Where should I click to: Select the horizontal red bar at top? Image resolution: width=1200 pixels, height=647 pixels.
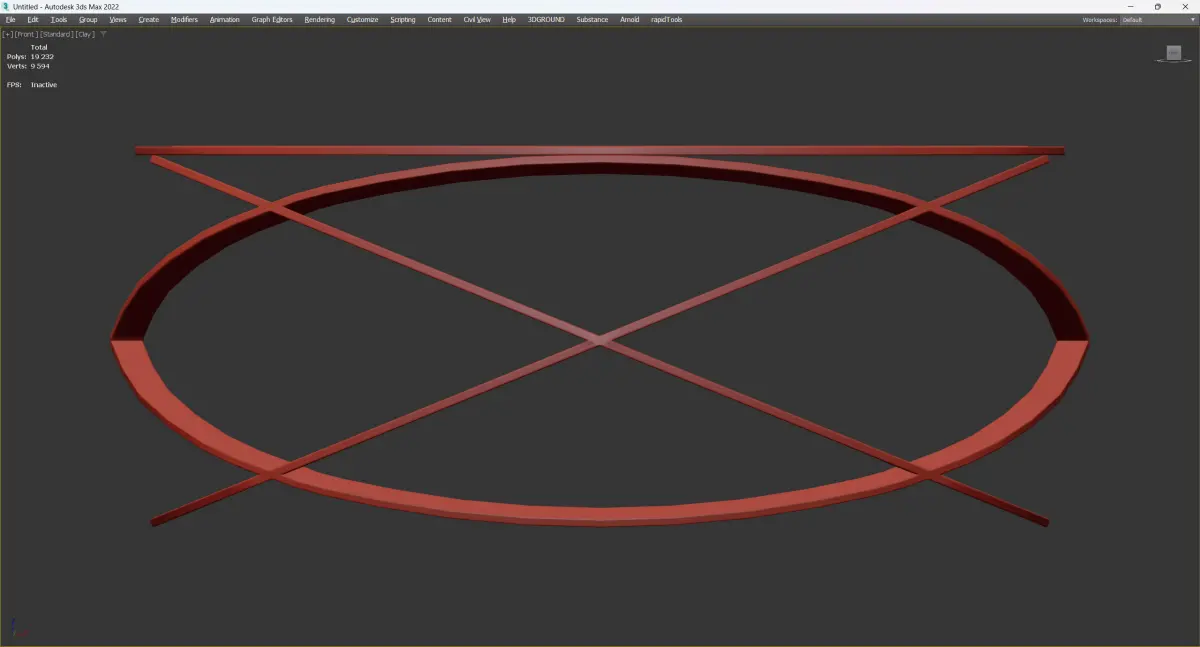(x=600, y=151)
